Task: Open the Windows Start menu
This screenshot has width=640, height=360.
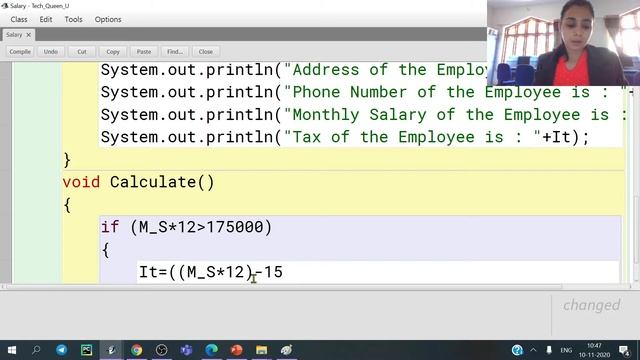Action: click(12, 350)
